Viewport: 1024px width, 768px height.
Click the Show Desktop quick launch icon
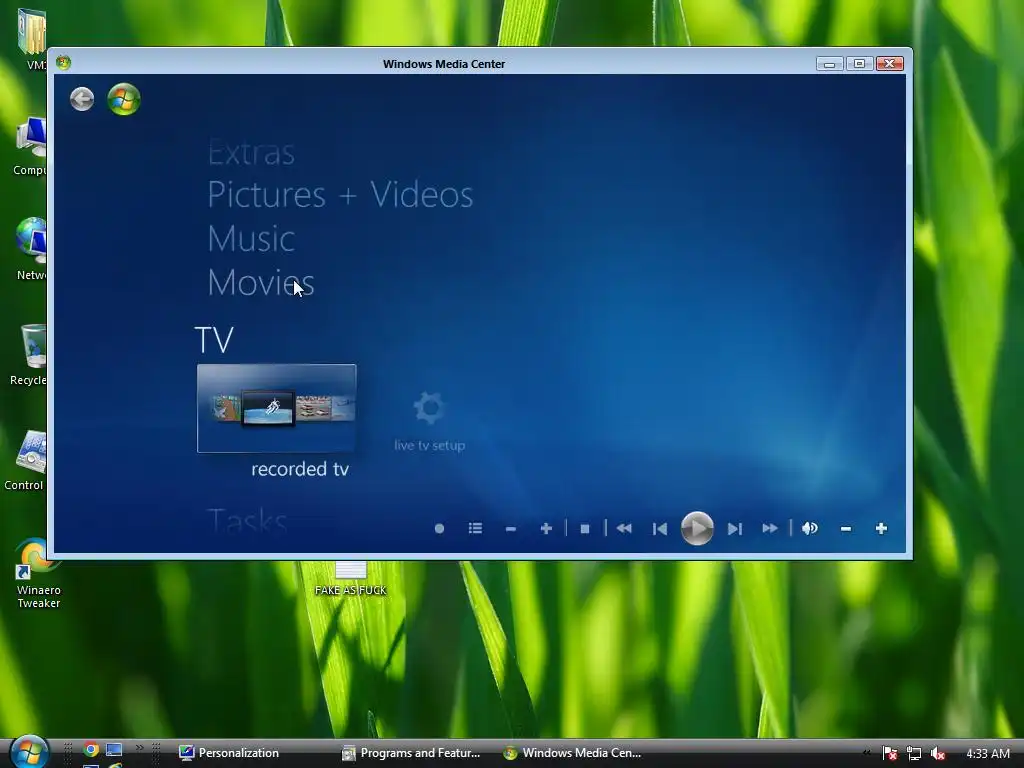click(x=114, y=749)
